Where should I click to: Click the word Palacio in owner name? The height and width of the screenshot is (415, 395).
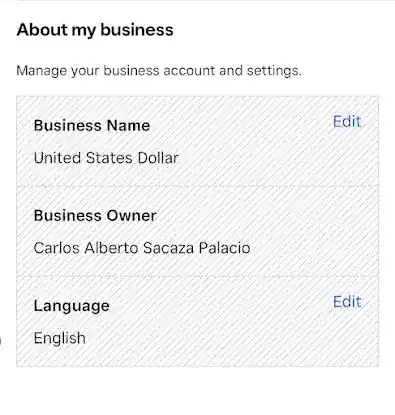coord(225,248)
